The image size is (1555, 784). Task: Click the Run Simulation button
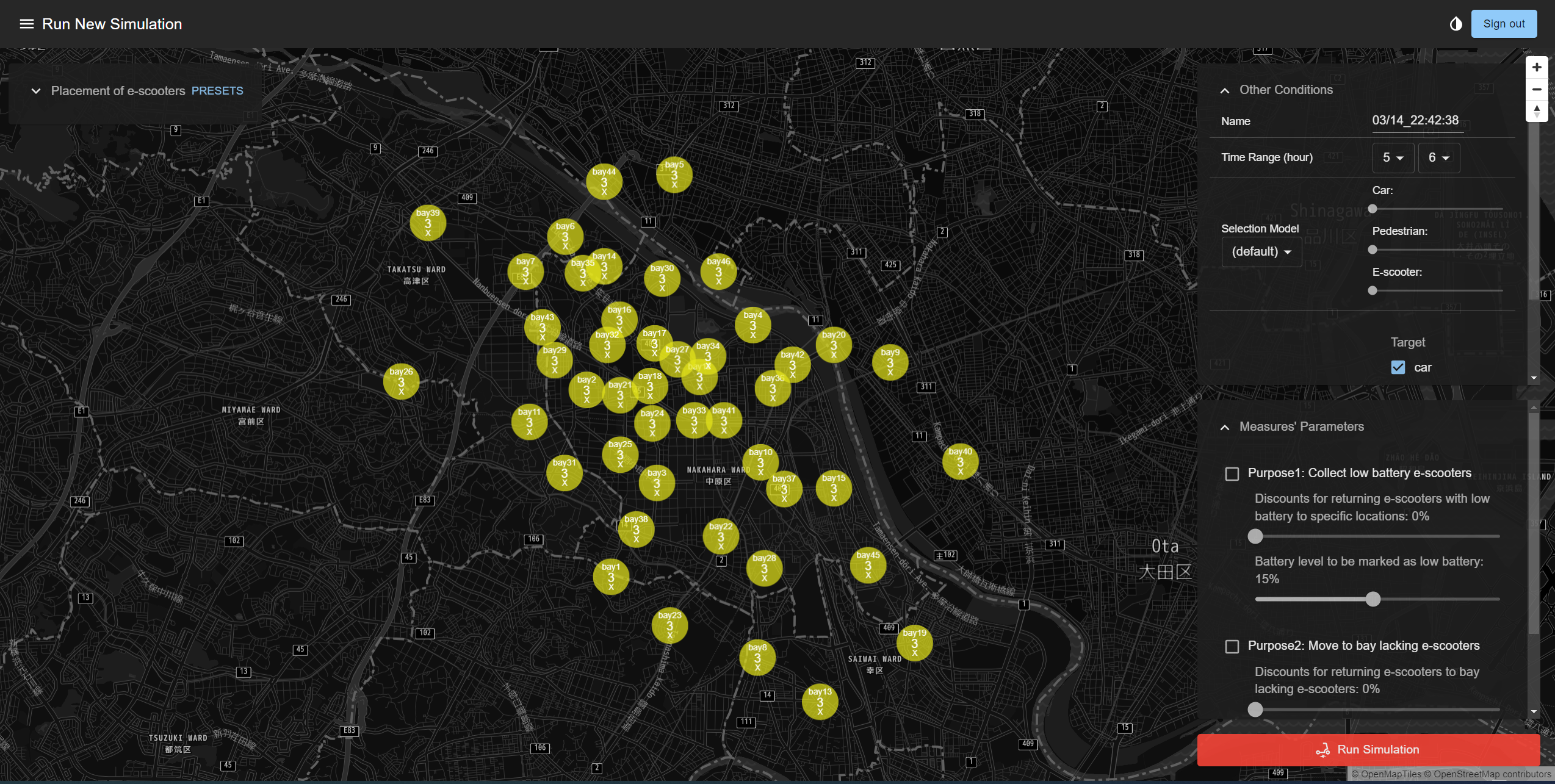(x=1368, y=750)
